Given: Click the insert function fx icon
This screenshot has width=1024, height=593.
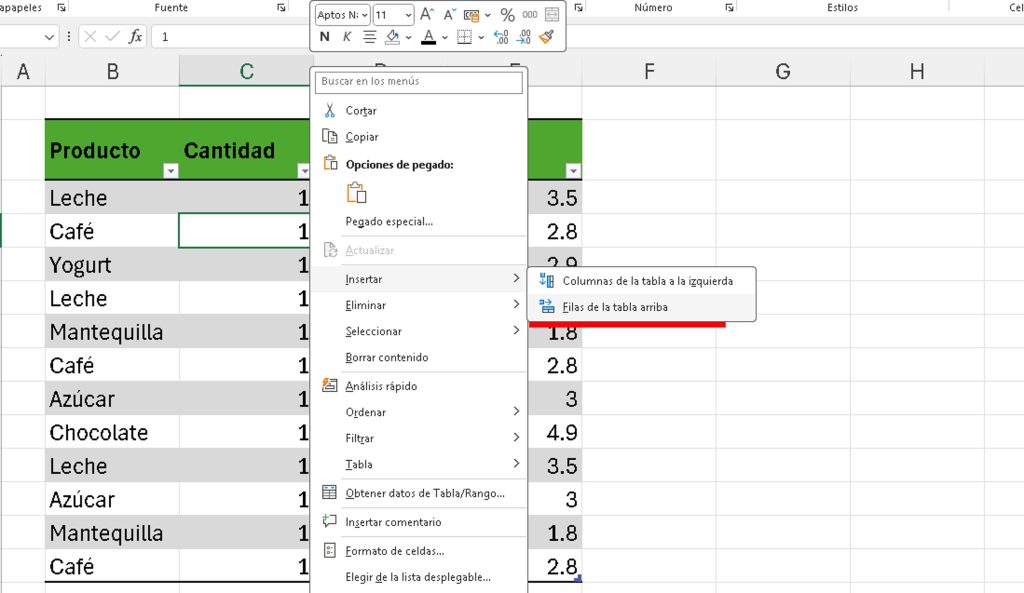Looking at the screenshot, I should 135,37.
